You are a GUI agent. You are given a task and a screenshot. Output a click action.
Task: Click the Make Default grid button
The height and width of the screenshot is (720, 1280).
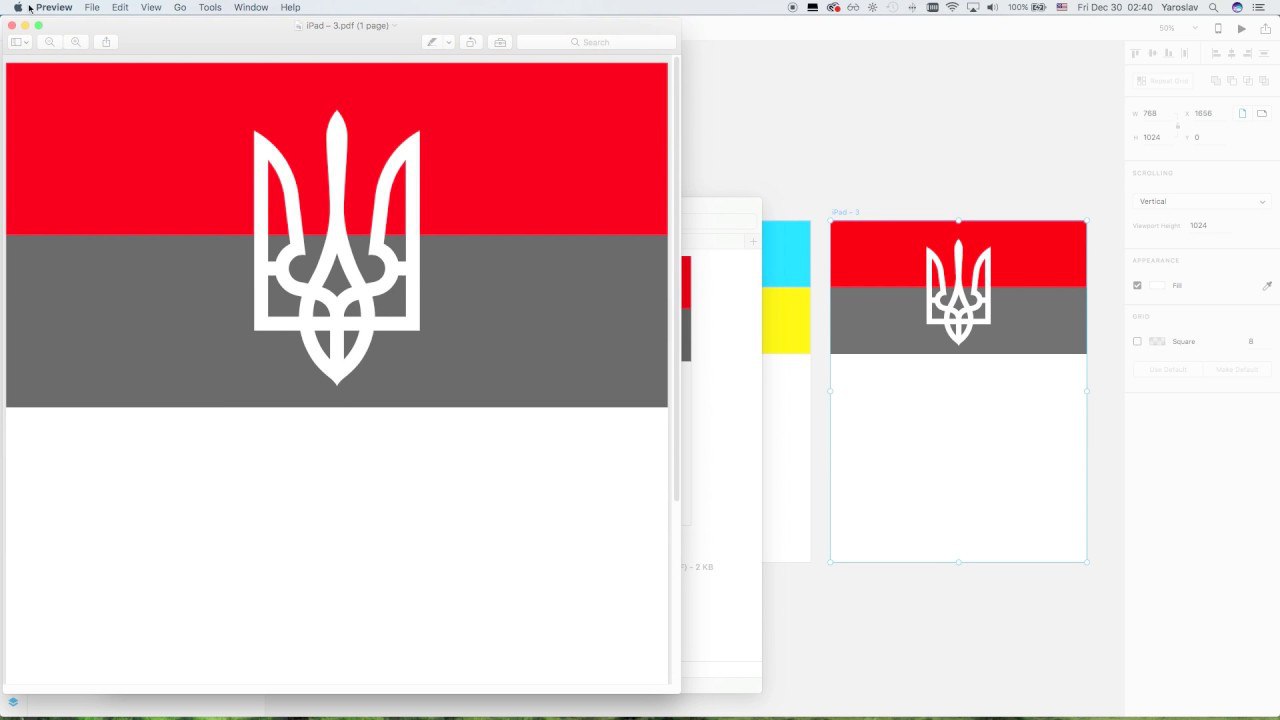pos(1236,370)
